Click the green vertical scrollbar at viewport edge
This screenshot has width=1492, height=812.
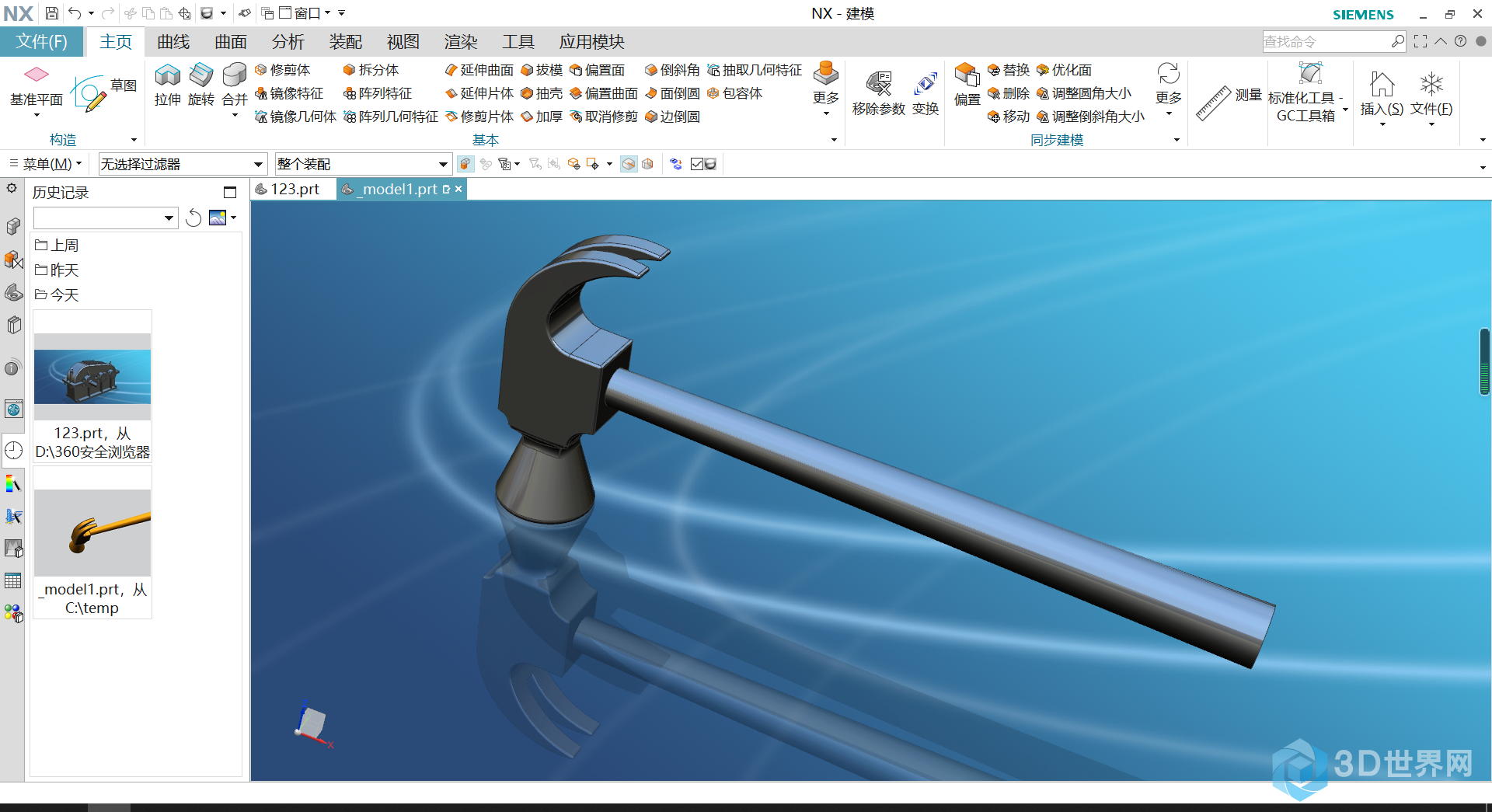point(1484,361)
